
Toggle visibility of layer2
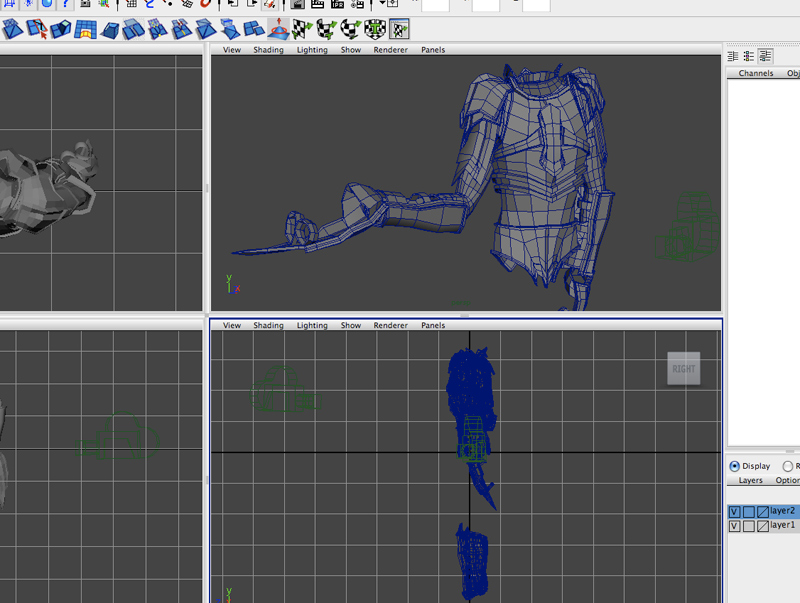(734, 512)
